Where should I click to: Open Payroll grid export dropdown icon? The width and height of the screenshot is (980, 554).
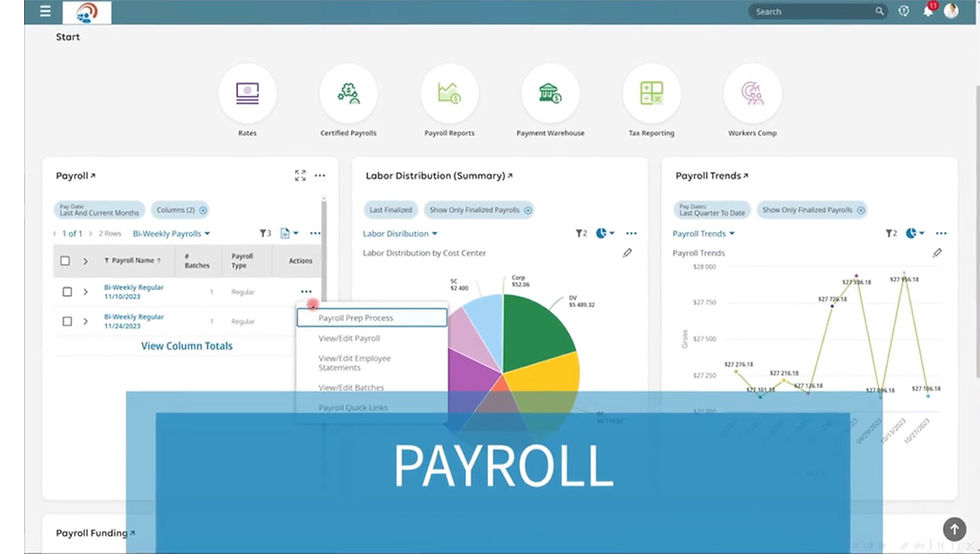tap(289, 233)
